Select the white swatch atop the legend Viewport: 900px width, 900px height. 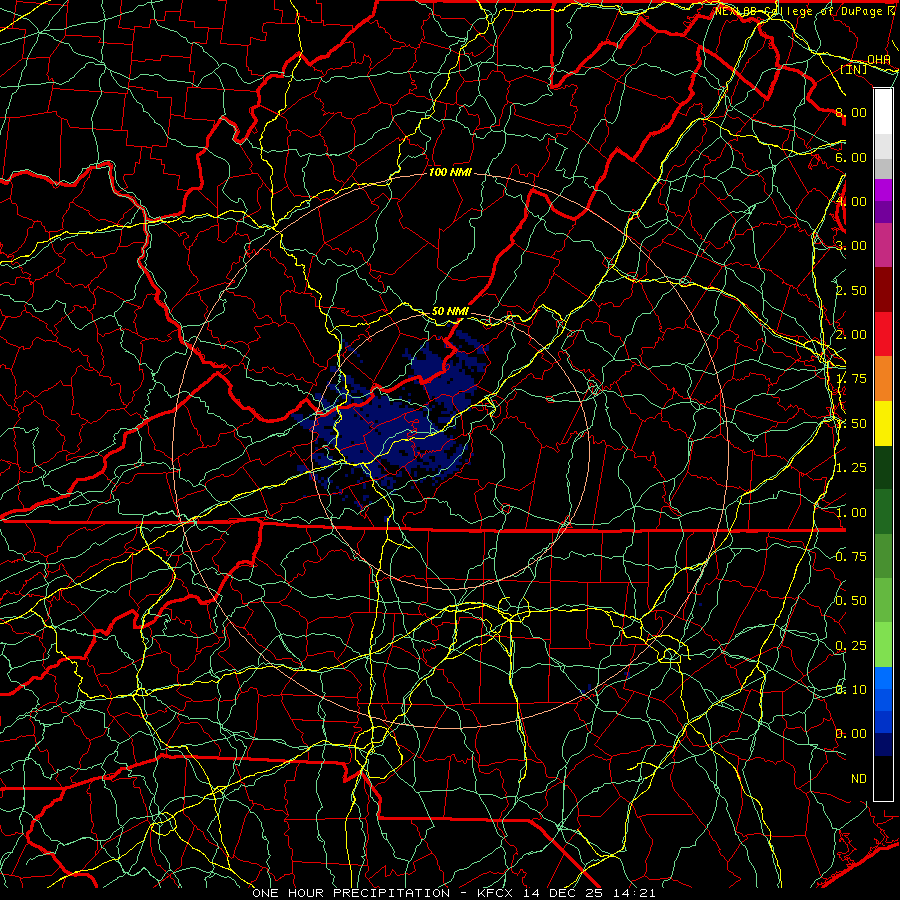pyautogui.click(x=883, y=112)
